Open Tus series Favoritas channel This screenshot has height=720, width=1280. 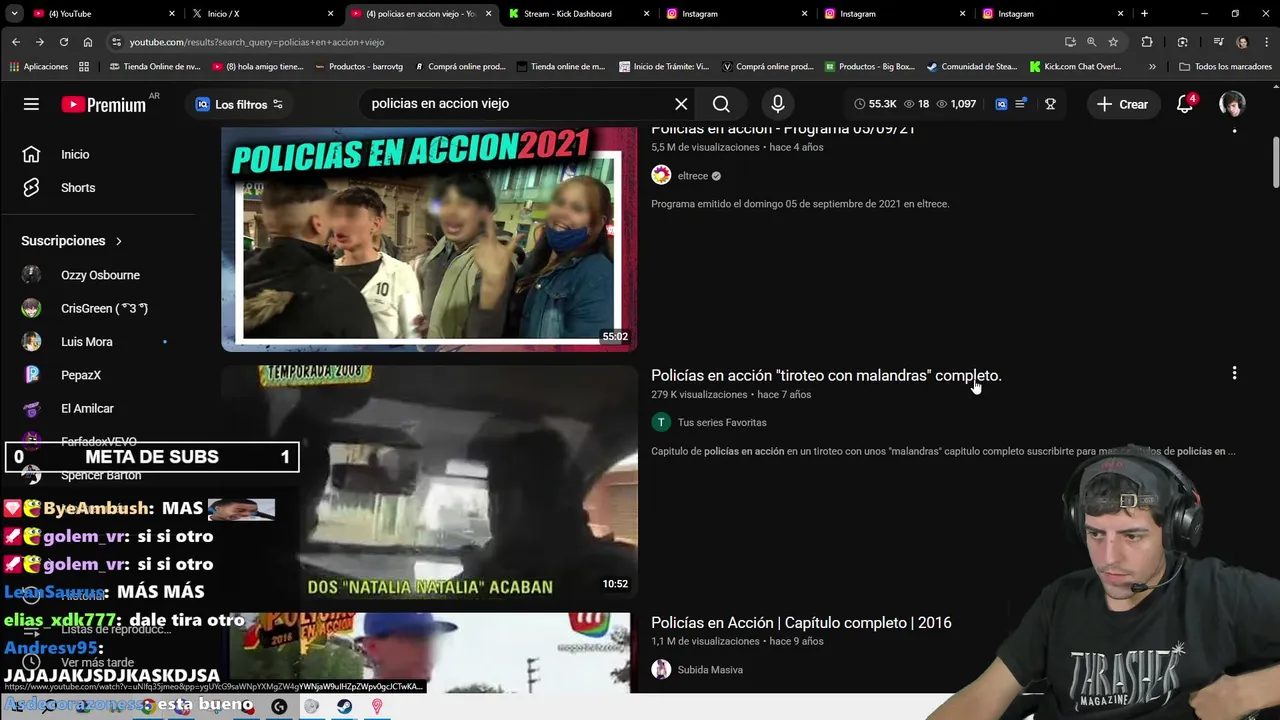[722, 423]
